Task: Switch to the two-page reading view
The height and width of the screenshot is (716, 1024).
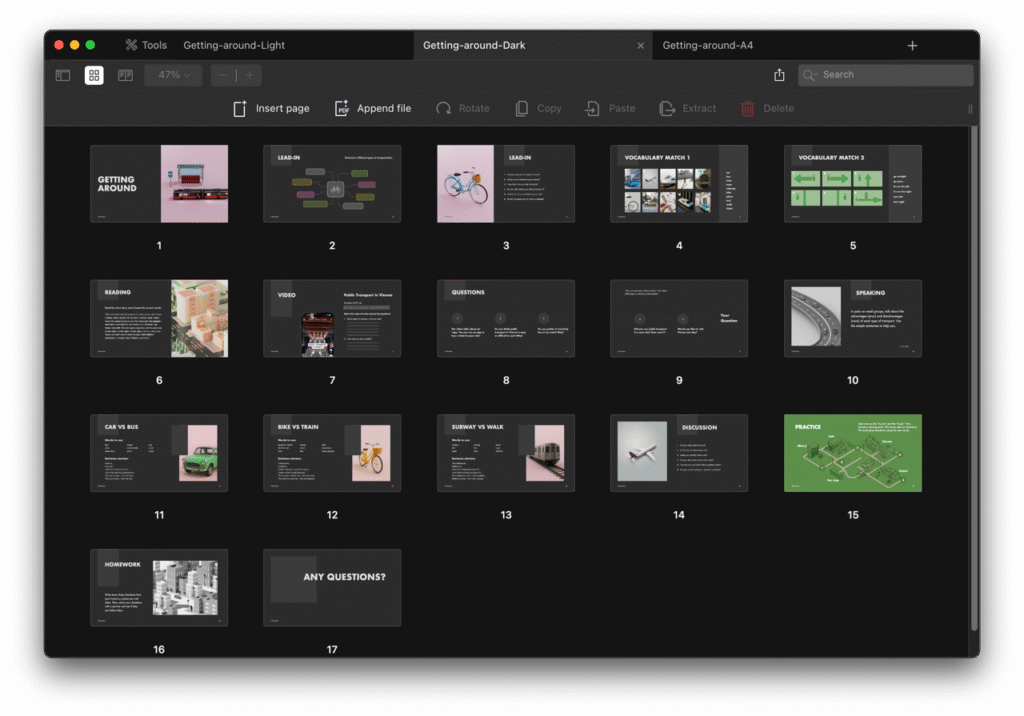Action: [125, 75]
